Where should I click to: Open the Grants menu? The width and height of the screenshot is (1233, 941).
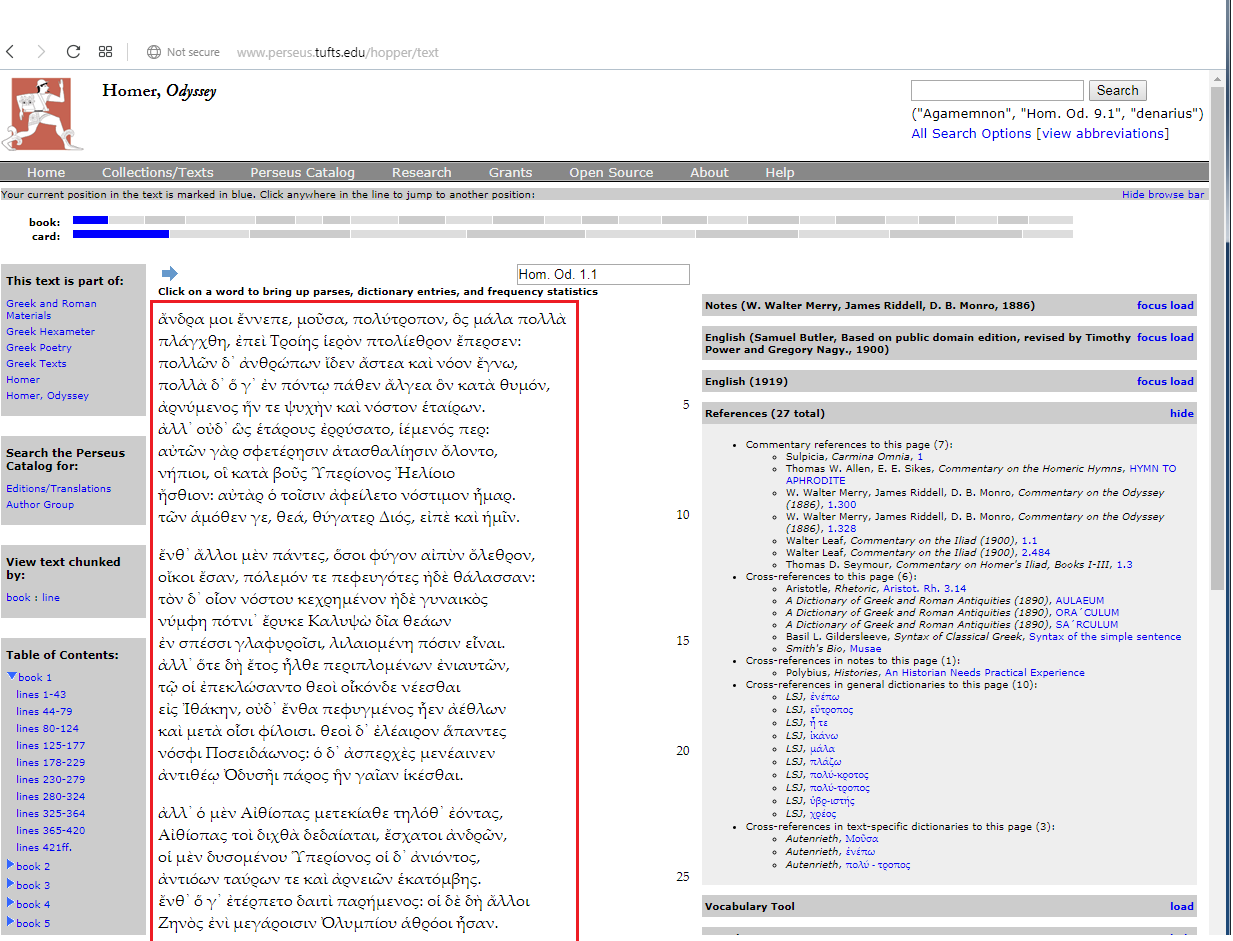point(510,172)
